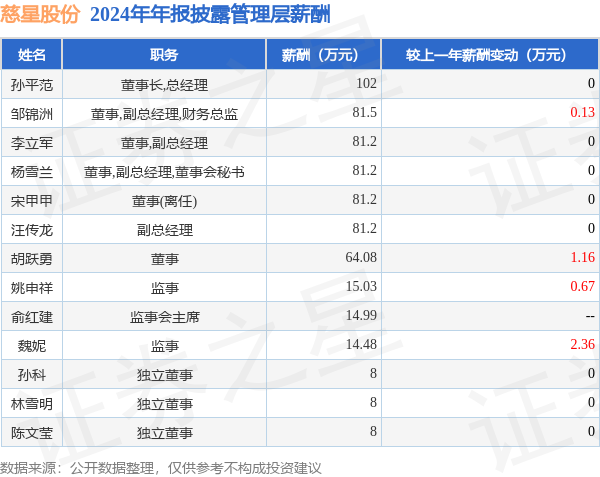Click the salary value 14.48
Image resolution: width=600 pixels, height=477 pixels.
(x=361, y=344)
